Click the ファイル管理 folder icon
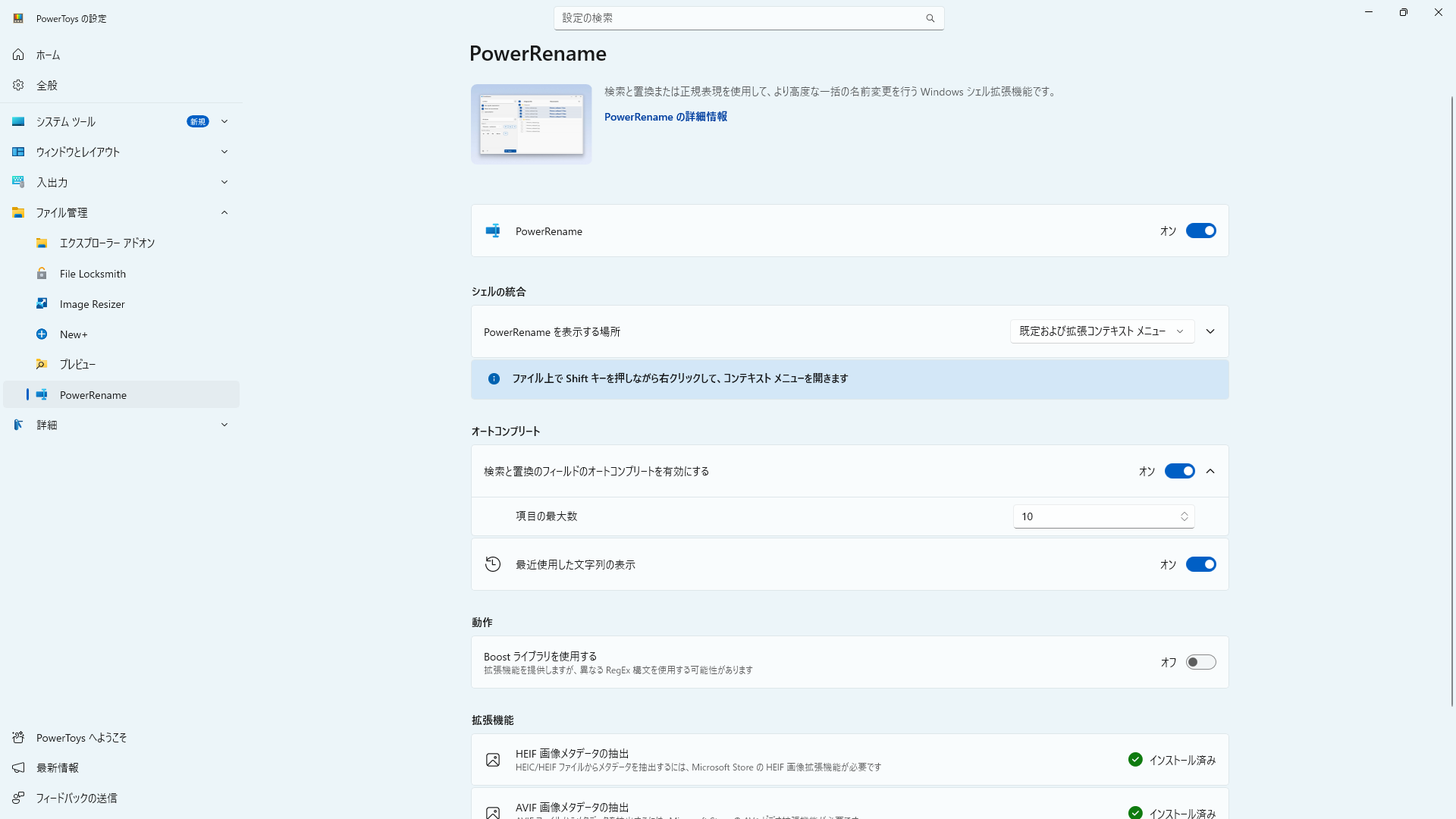This screenshot has height=819, width=1456. coord(18,212)
